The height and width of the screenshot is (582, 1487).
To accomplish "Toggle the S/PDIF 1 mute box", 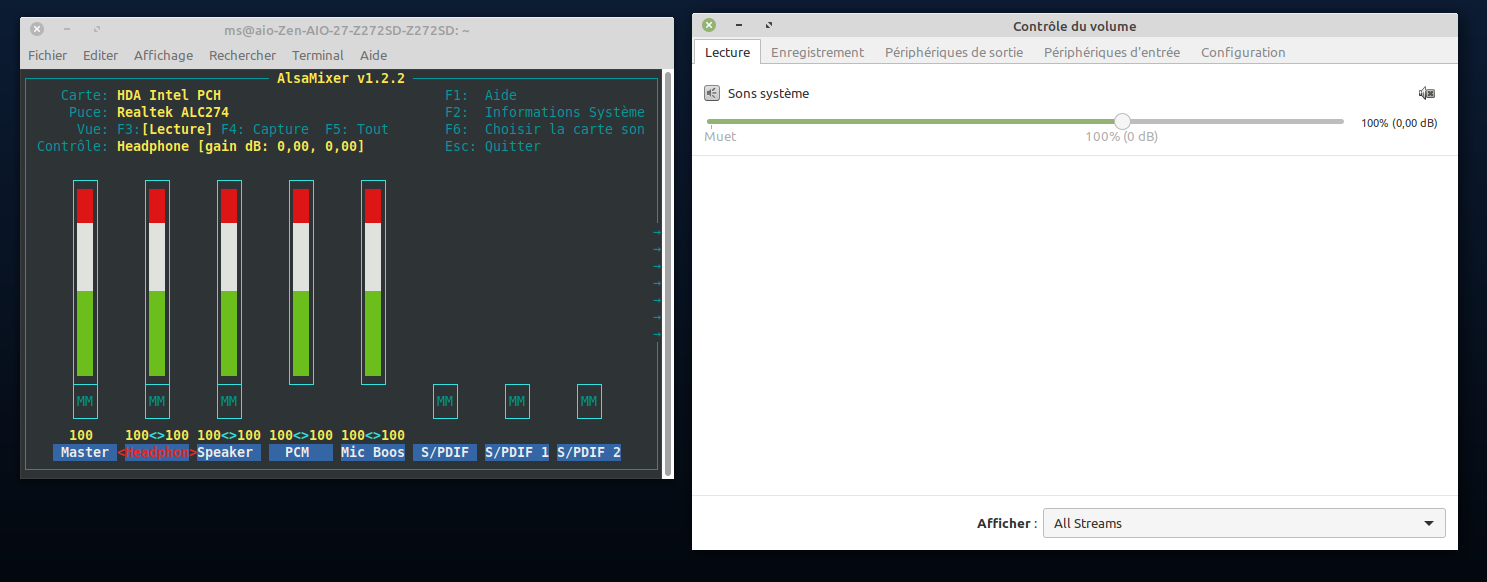I will (517, 401).
